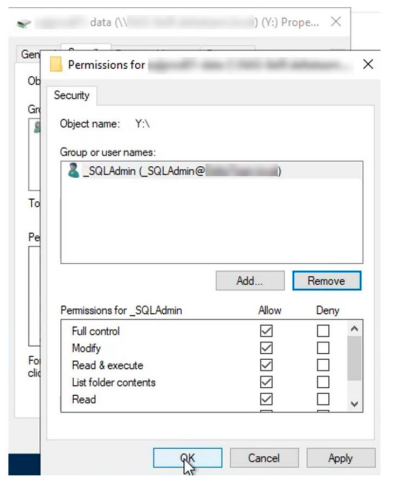
Task: Close the Permissions dialog
Action: 368,64
